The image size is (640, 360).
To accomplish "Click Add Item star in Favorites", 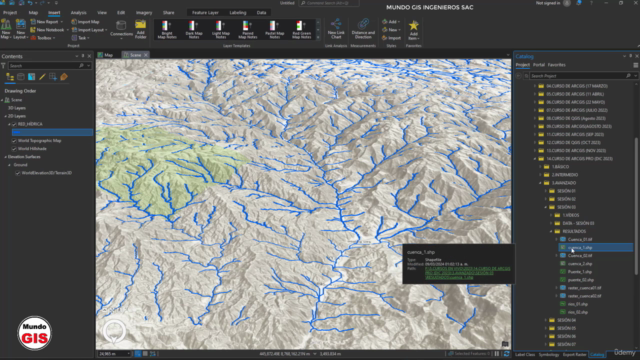I will tap(413, 30).
